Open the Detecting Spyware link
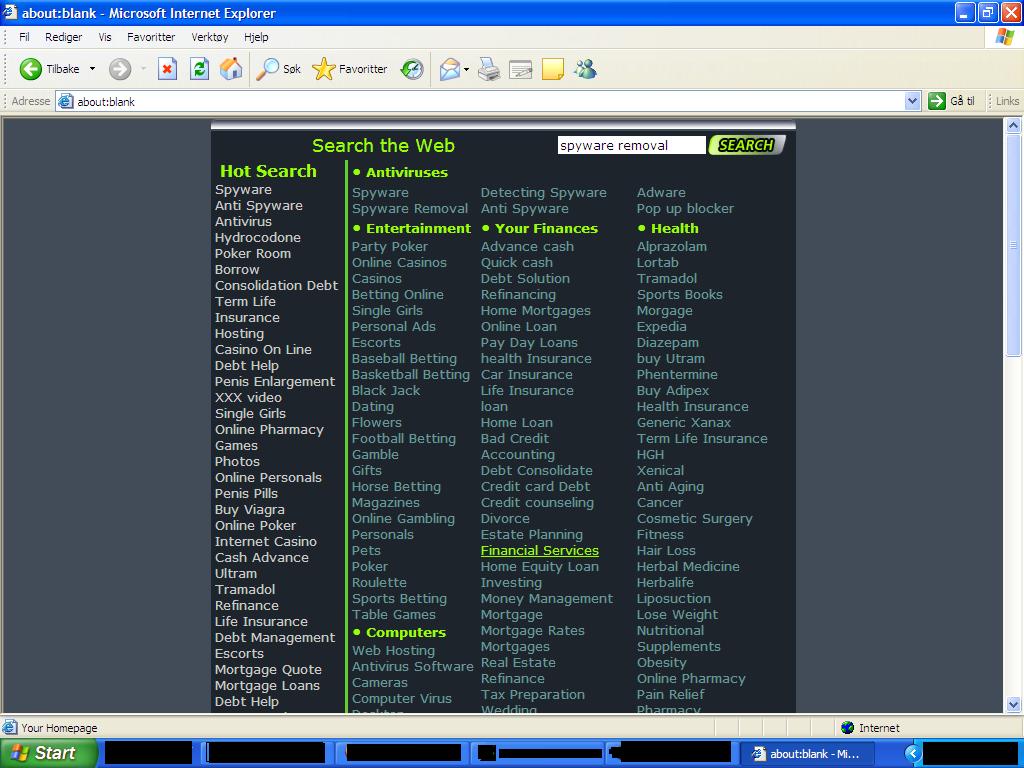The width and height of the screenshot is (1024, 768). pyautogui.click(x=543, y=193)
